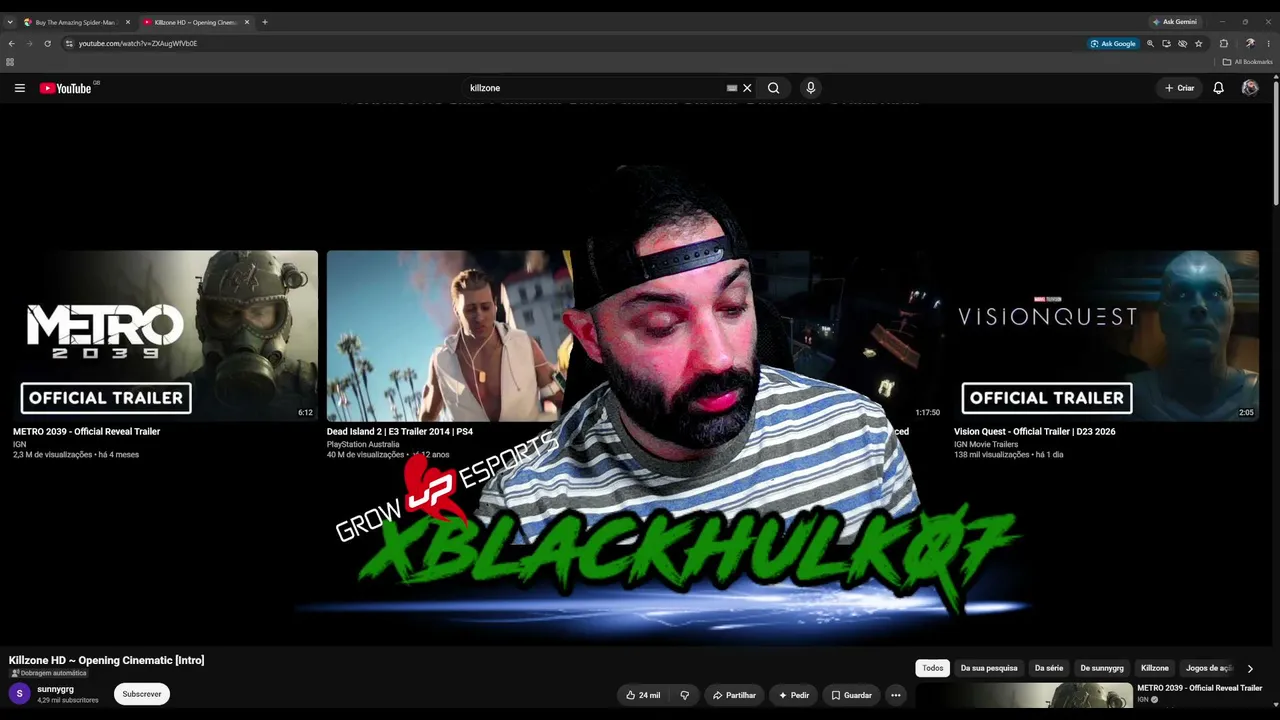Image resolution: width=1280 pixels, height=720 pixels.
Task: Expand the tab search dropdown
Action: pyautogui.click(x=10, y=22)
